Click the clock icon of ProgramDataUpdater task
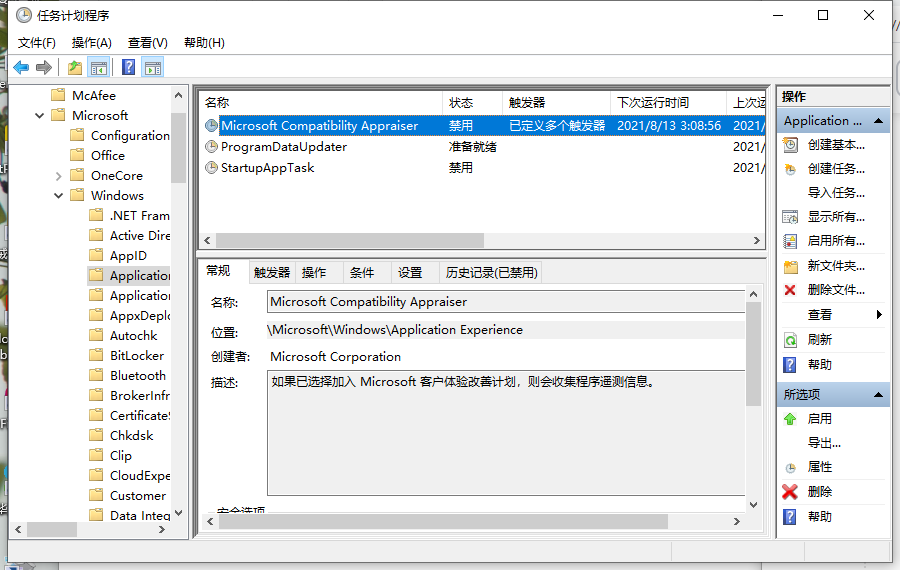The image size is (900, 570). coord(211,147)
